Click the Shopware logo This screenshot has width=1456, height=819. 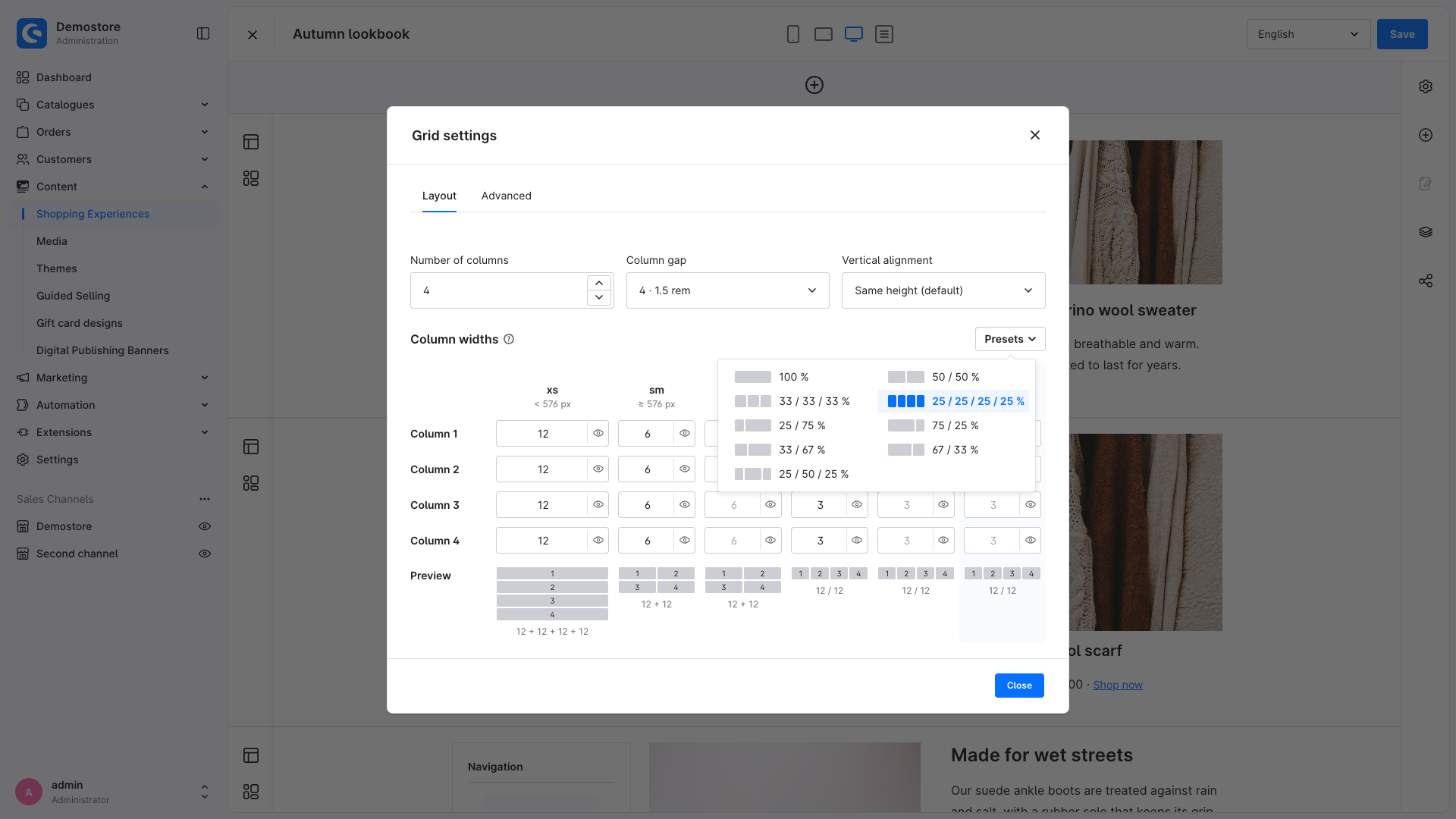click(32, 33)
